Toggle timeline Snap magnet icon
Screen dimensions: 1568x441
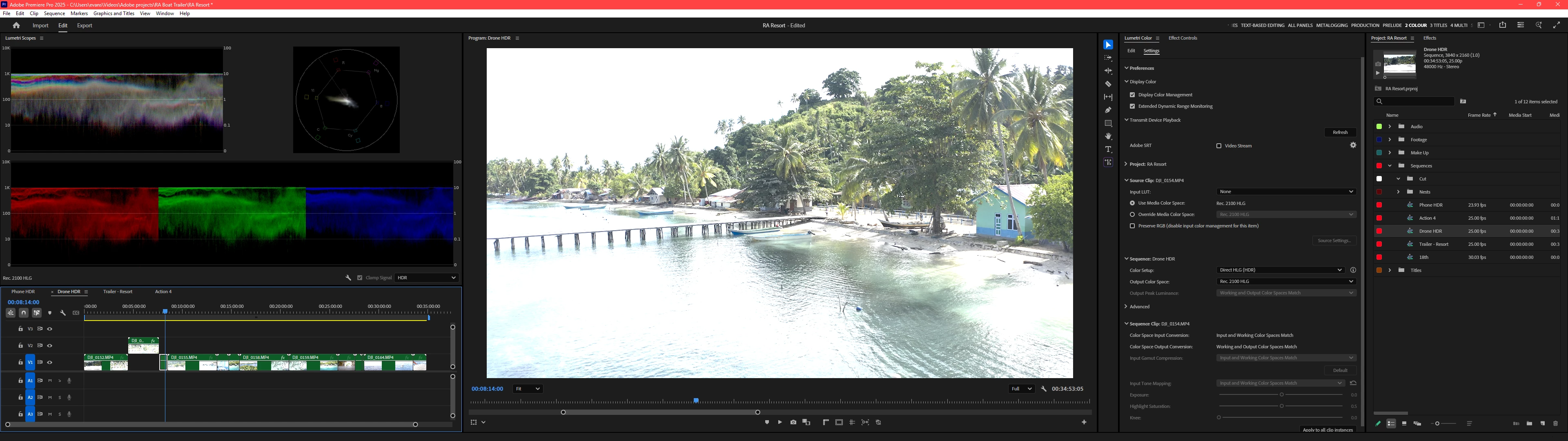(x=23, y=312)
